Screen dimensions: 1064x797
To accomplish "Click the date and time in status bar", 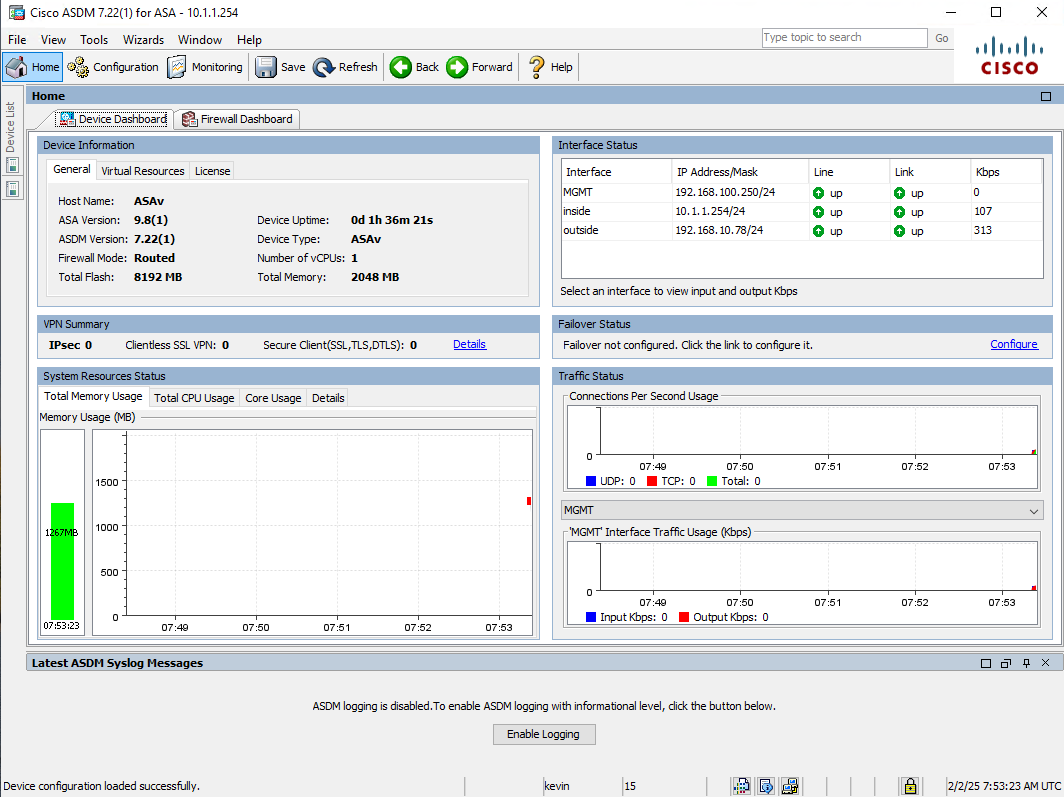I will click(x=1004, y=786).
